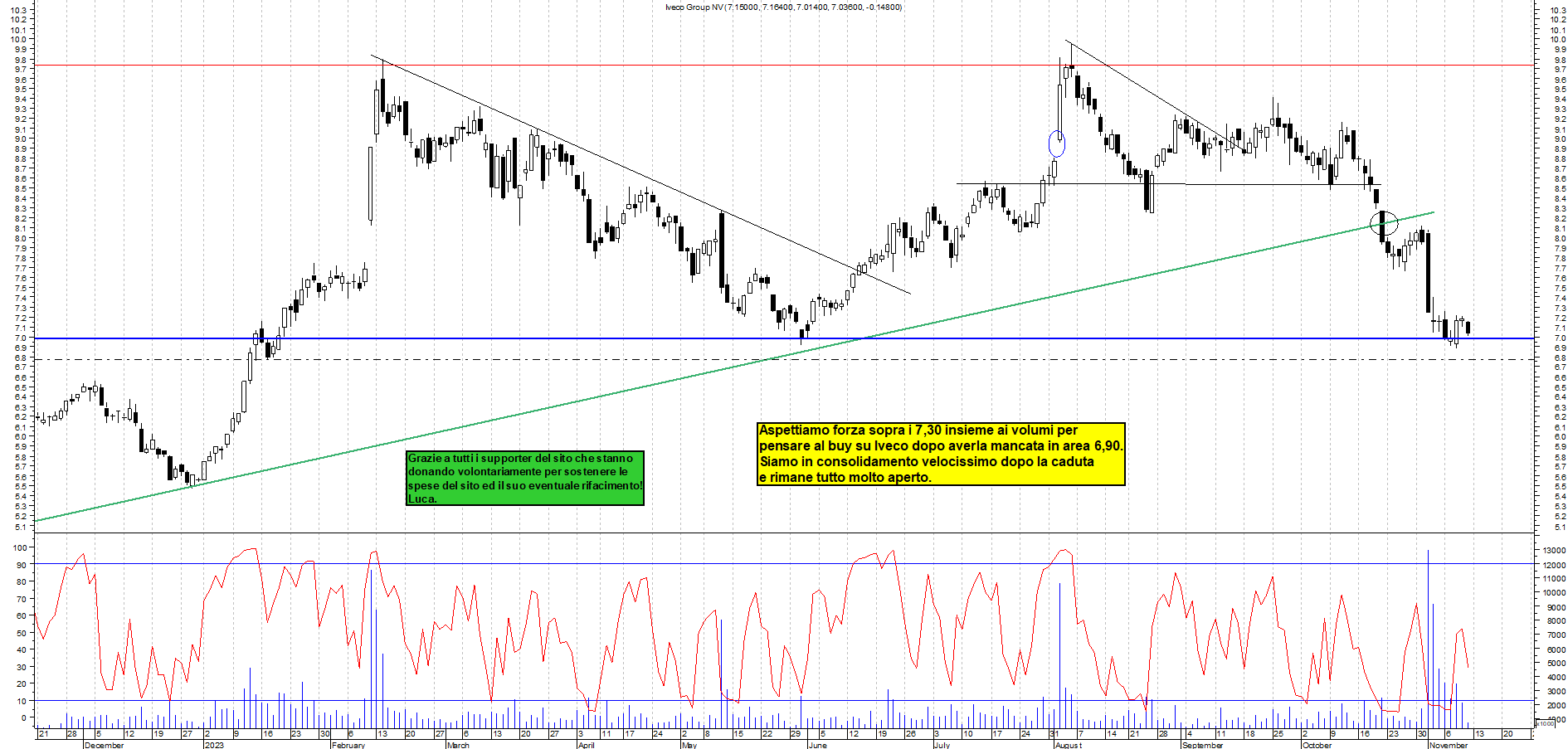1568x749 pixels.
Task: Click the June label on the time axis
Action: pos(818,745)
